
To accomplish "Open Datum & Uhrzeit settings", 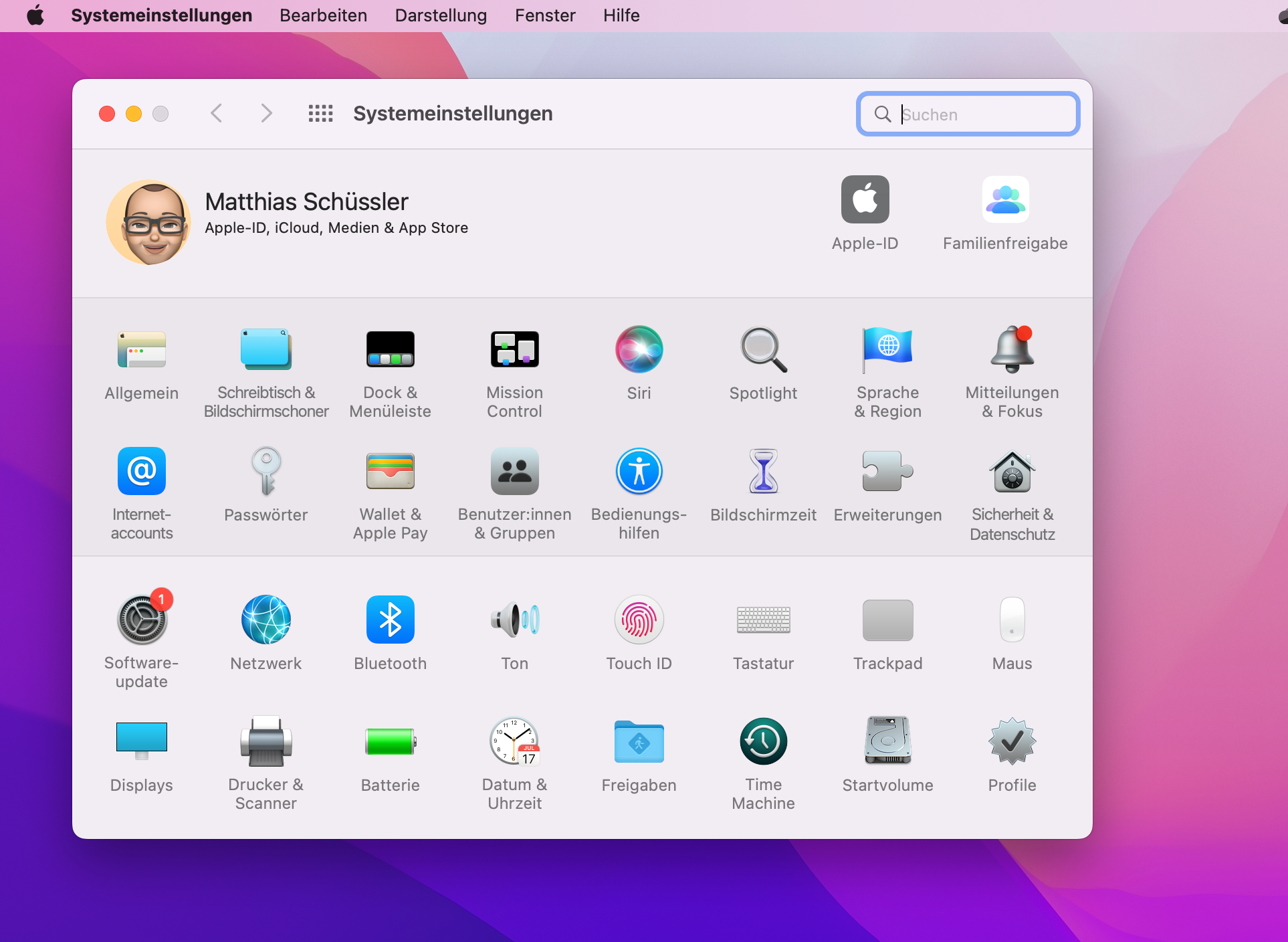I will (515, 741).
